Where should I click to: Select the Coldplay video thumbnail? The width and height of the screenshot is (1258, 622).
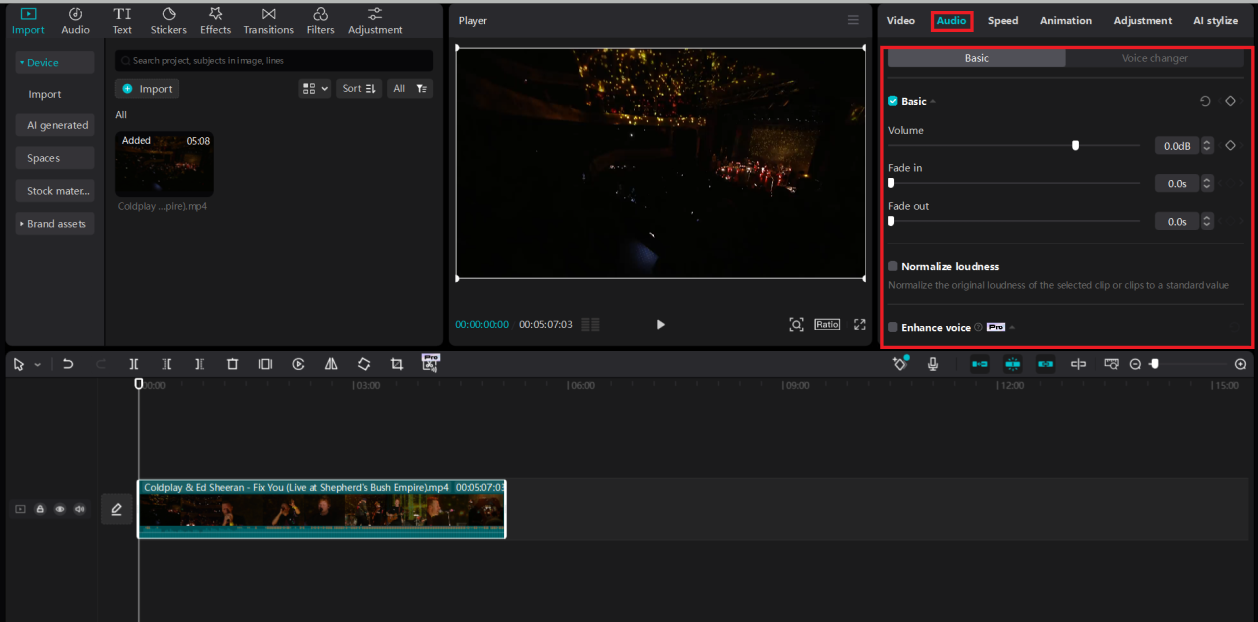point(164,164)
